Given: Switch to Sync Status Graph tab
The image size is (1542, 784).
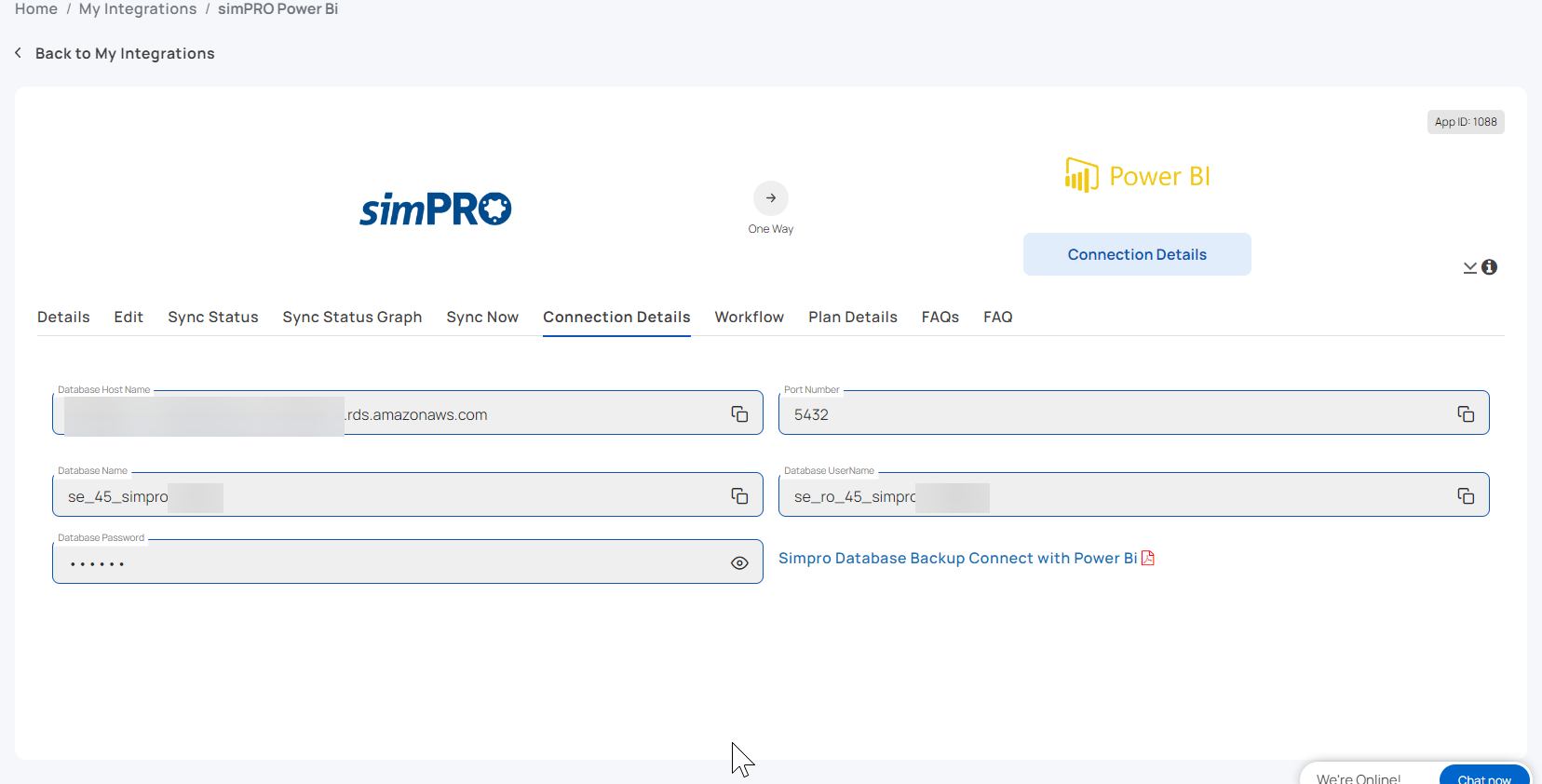Looking at the screenshot, I should click(352, 317).
